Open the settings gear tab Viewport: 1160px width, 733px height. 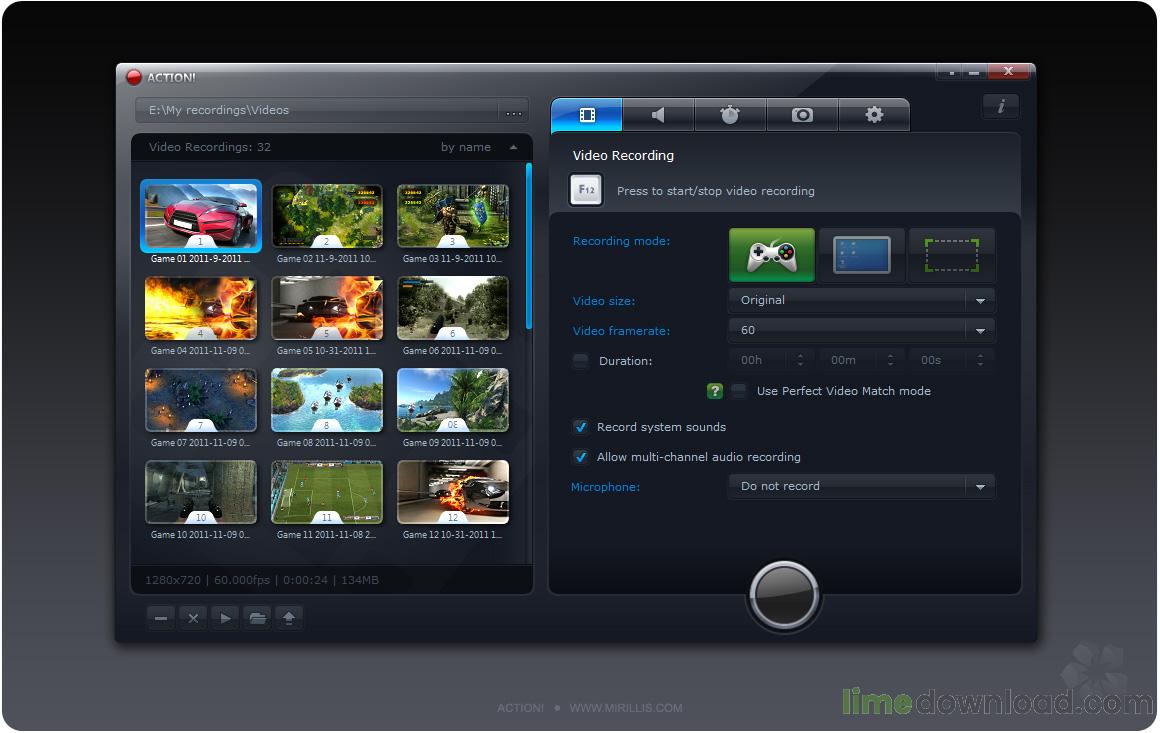pos(874,115)
